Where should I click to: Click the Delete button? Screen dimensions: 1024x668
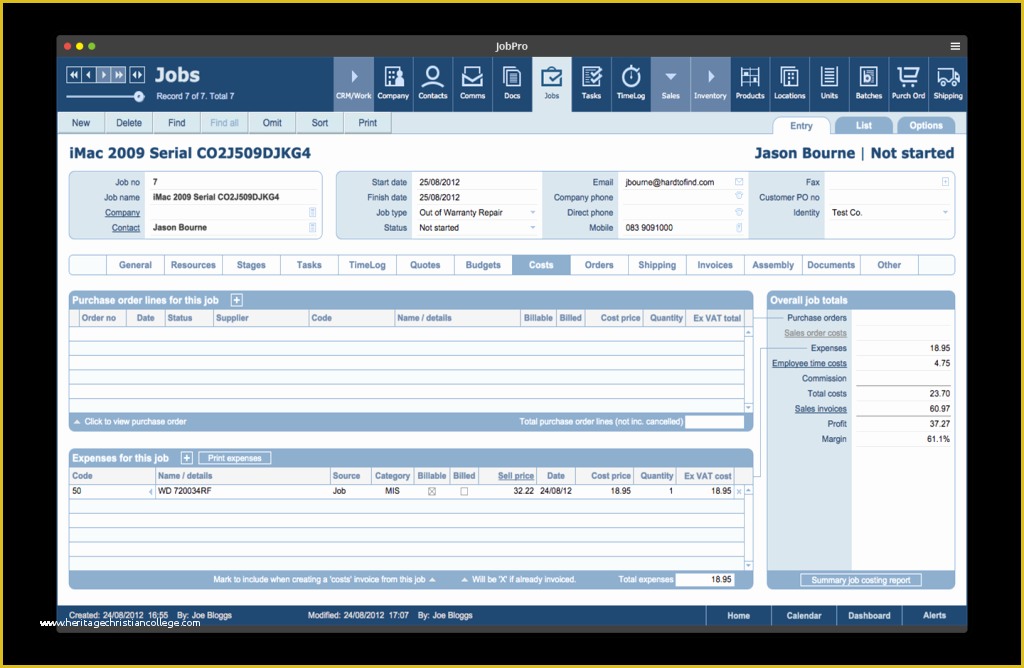click(129, 123)
